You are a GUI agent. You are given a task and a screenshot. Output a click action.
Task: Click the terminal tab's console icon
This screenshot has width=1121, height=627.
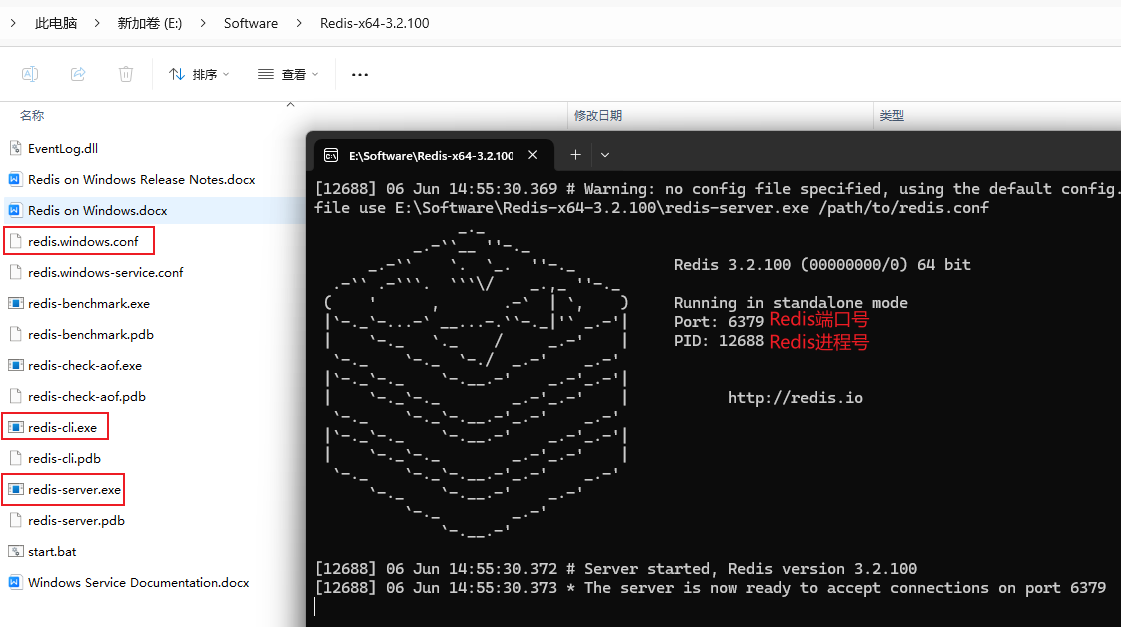(331, 155)
